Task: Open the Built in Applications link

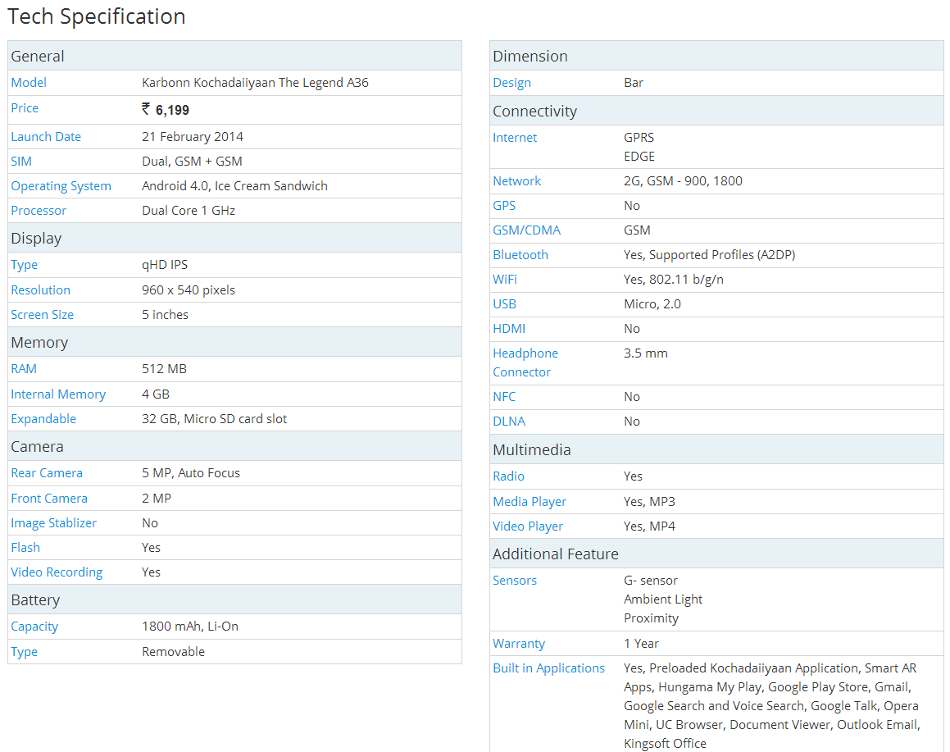Action: click(x=549, y=668)
